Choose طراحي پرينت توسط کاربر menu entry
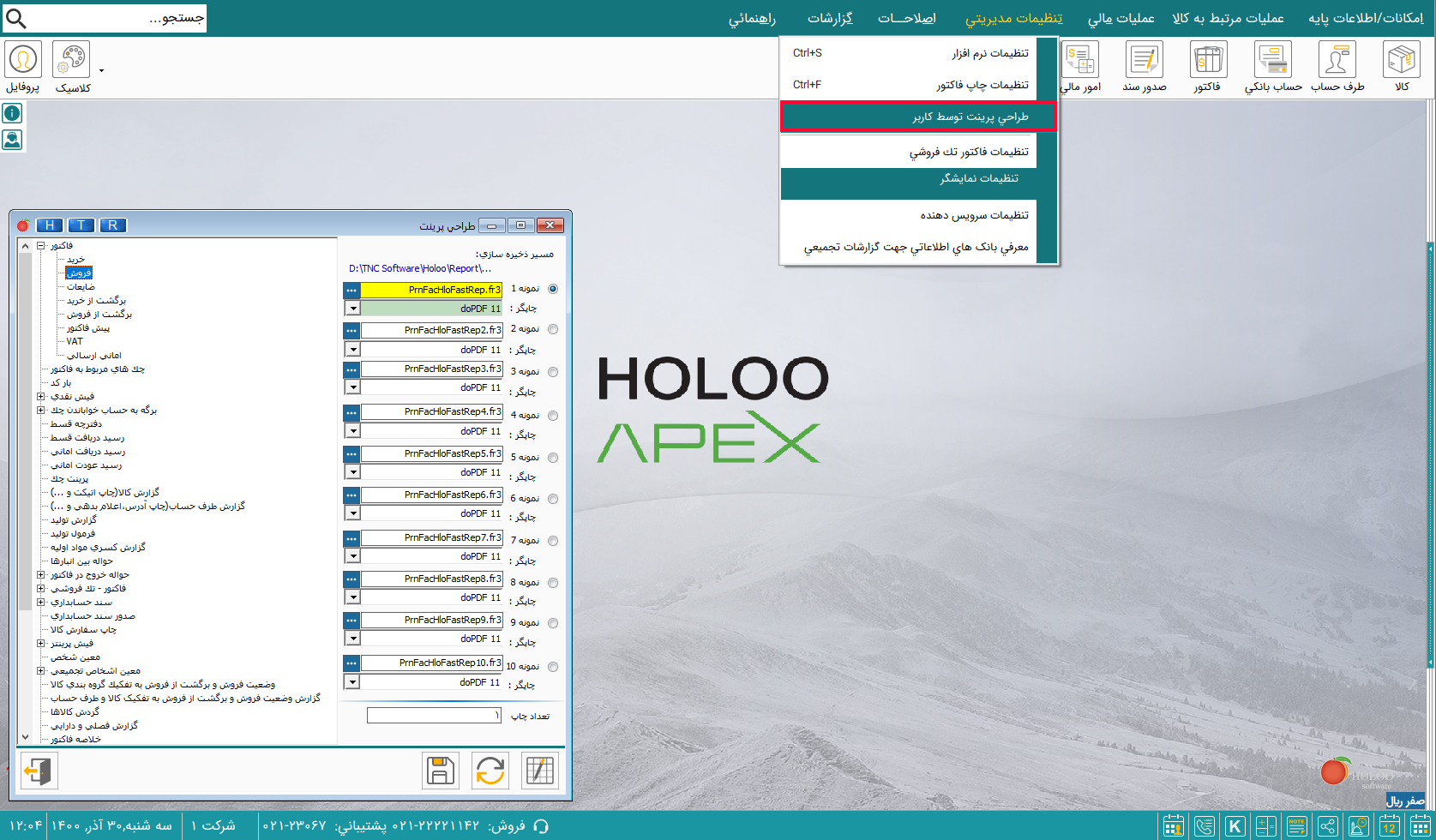 (918, 117)
